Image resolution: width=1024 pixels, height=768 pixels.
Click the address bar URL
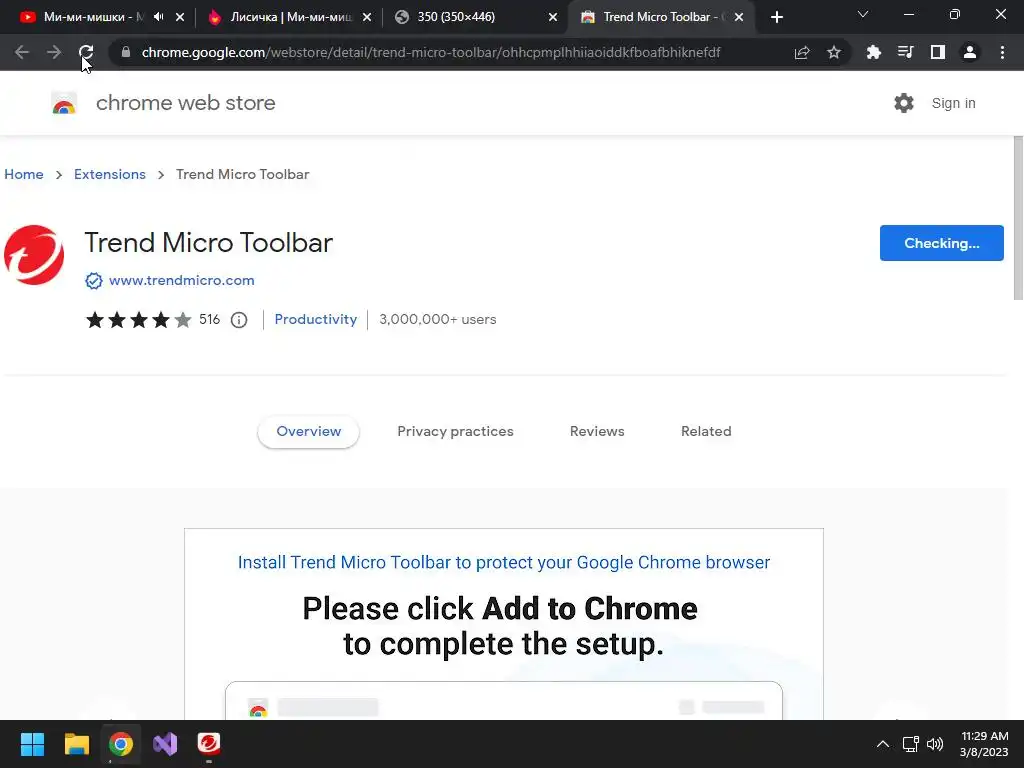point(431,52)
